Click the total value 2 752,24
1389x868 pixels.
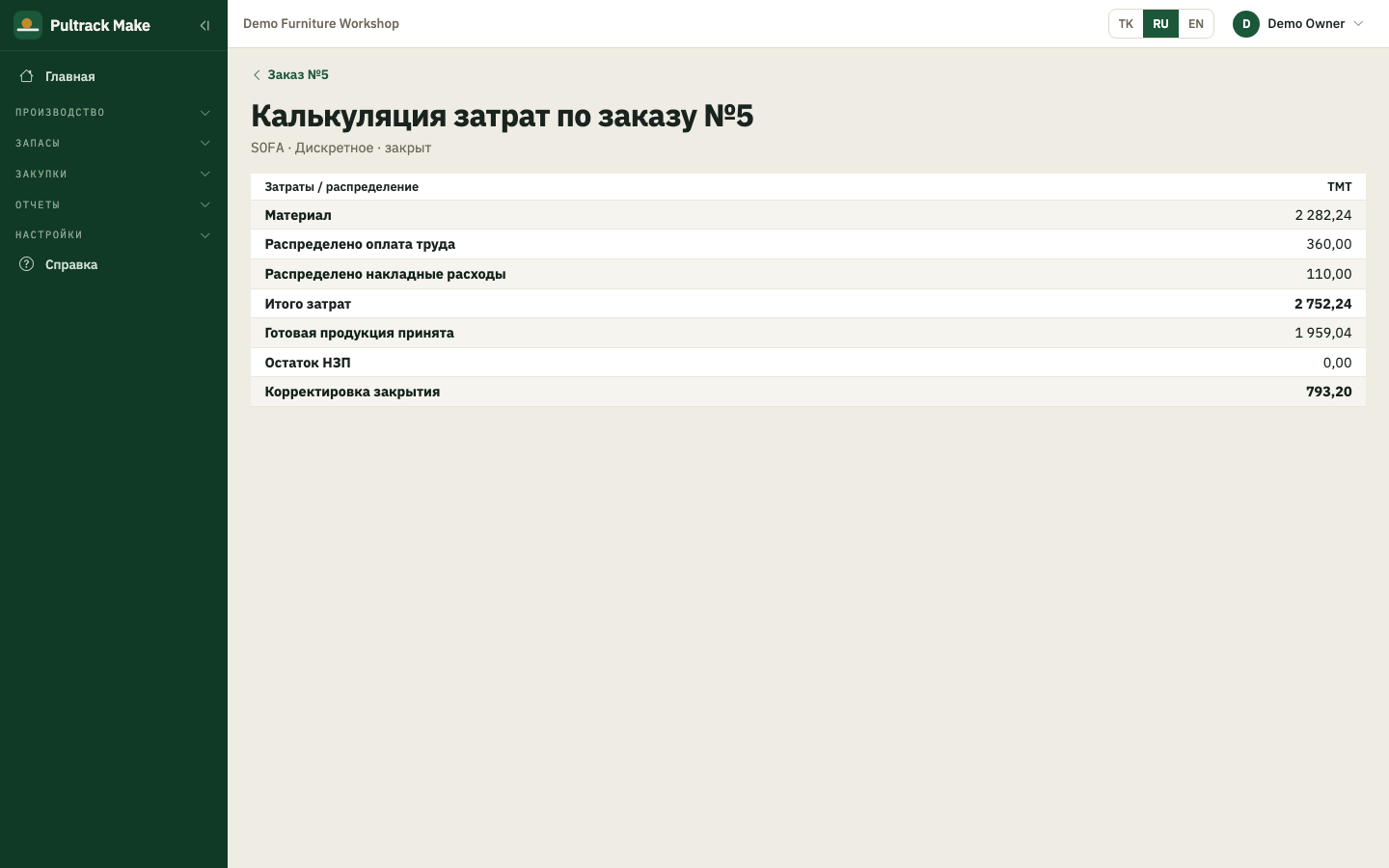1323,304
